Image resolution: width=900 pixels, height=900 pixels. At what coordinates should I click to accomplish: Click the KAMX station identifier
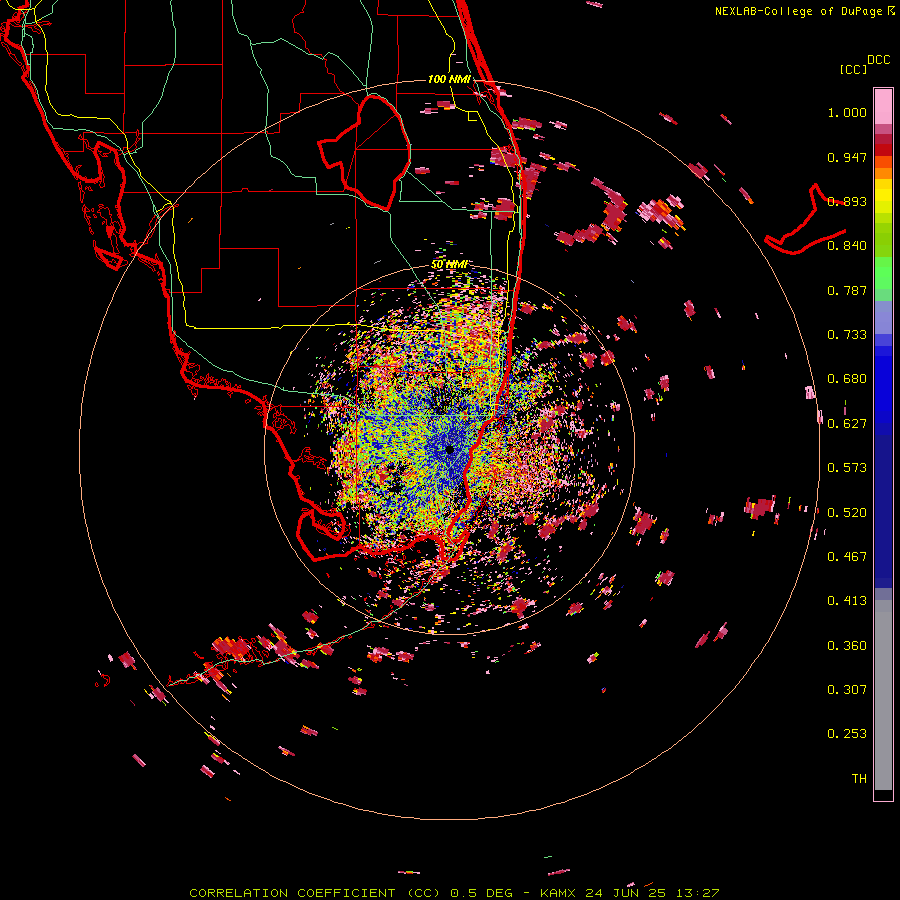click(x=560, y=893)
